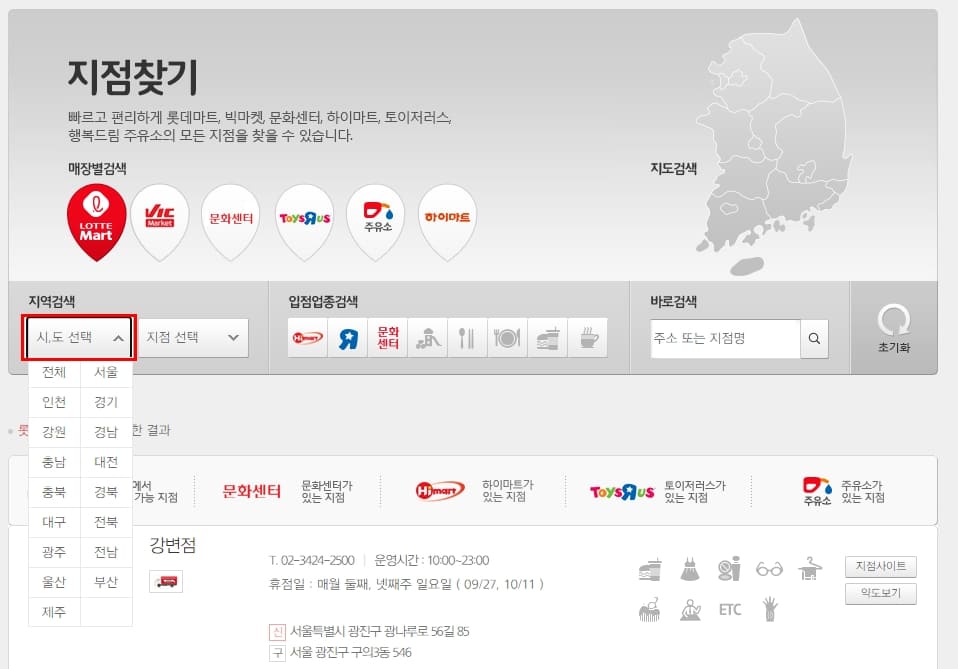Filter branches with 문화센터 legend
Image resolution: width=958 pixels, height=669 pixels.
[x=287, y=491]
